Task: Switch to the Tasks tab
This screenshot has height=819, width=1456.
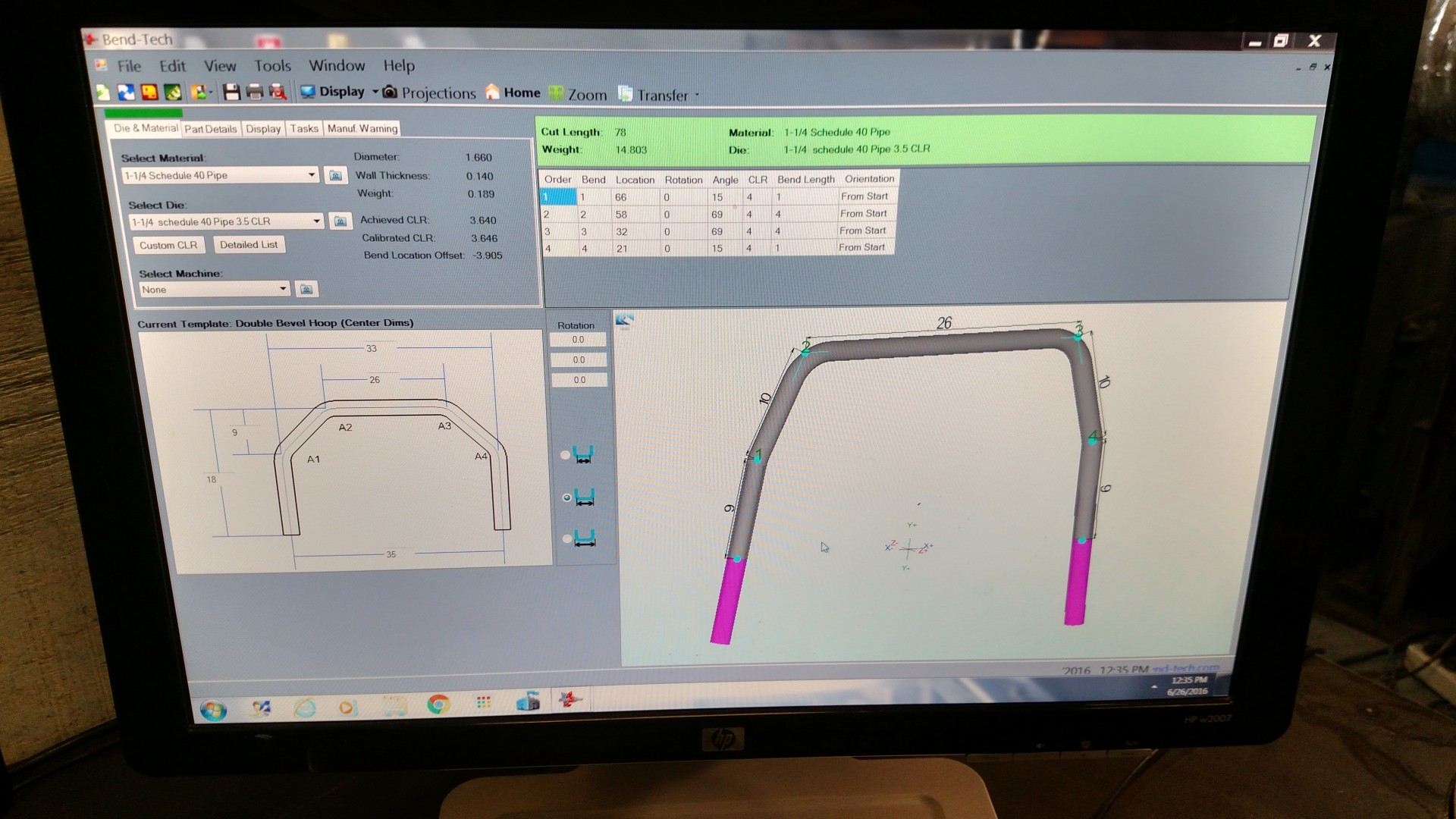Action: (x=304, y=129)
